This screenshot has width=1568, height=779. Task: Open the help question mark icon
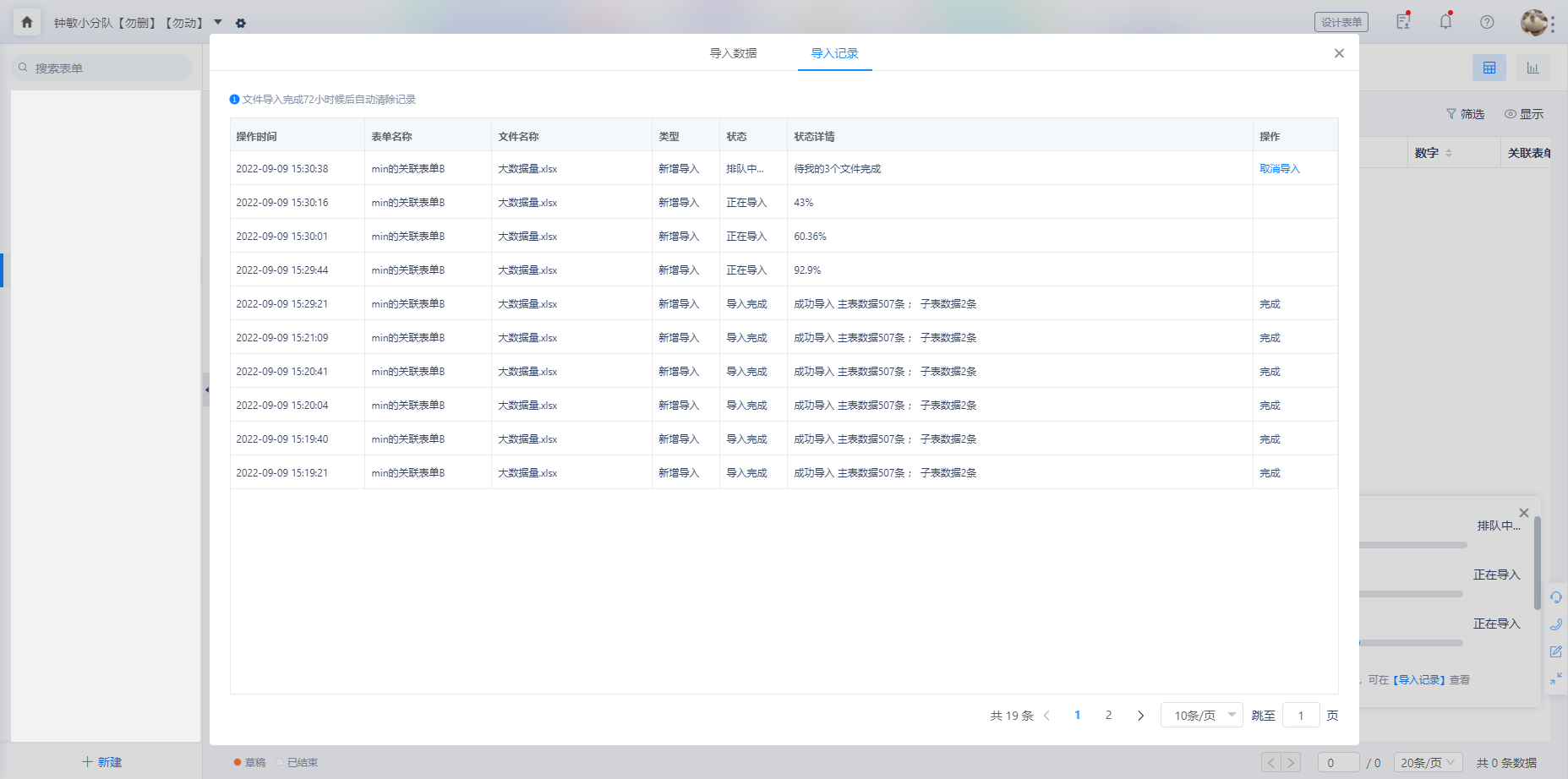[1487, 22]
